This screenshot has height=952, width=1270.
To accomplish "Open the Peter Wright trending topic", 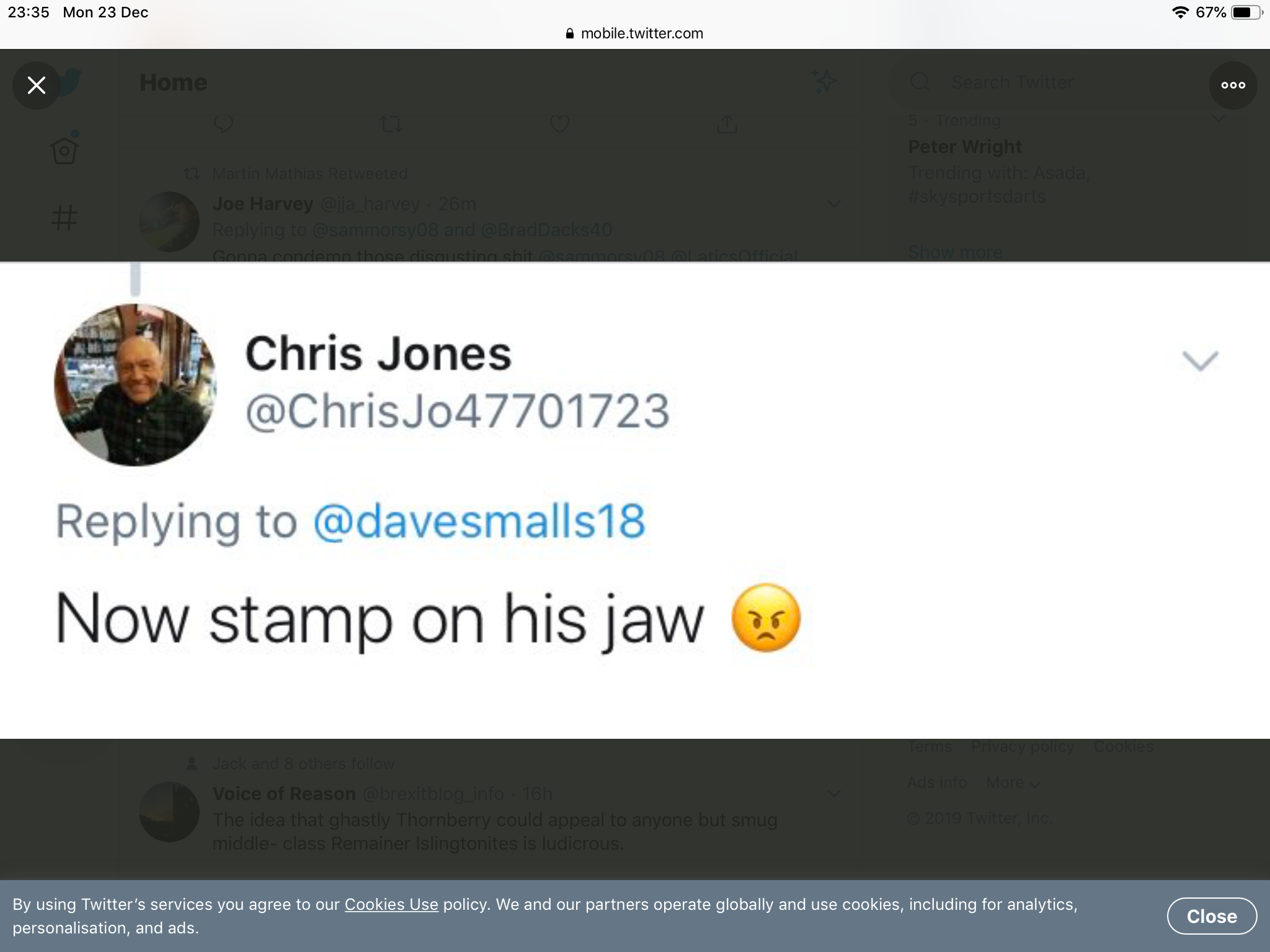I will point(965,147).
